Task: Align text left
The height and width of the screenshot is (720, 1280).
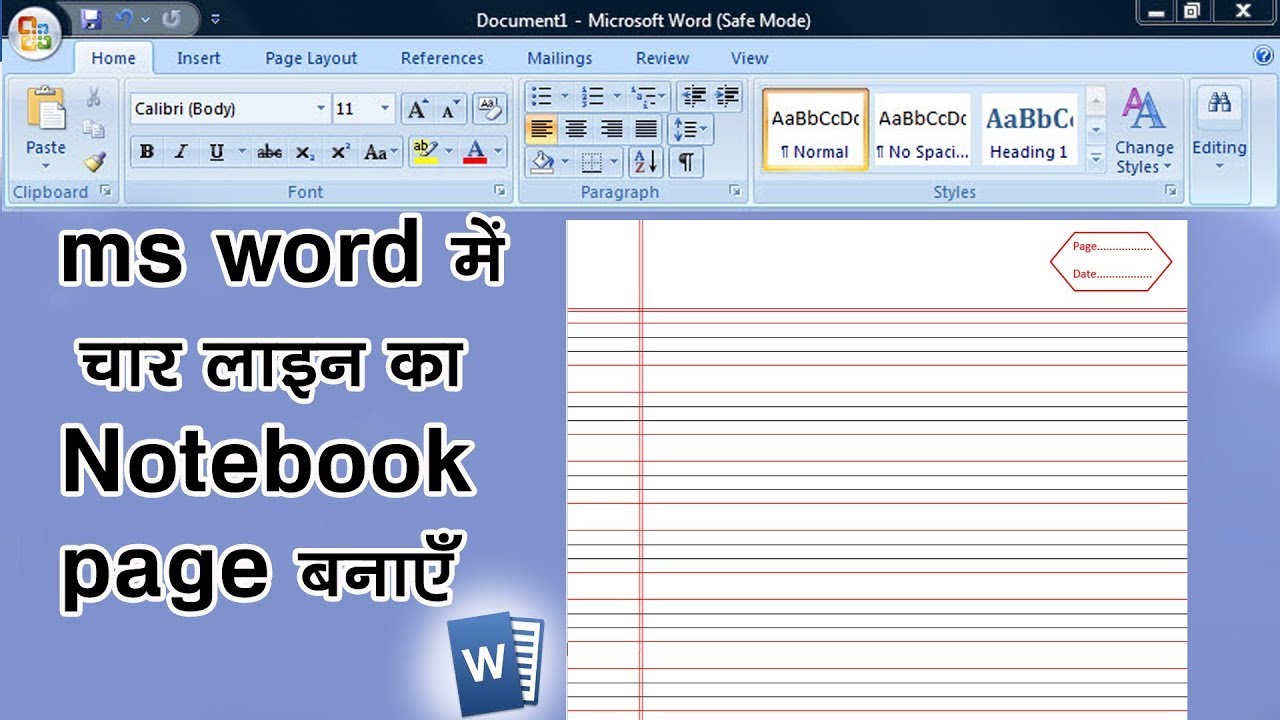Action: tap(541, 128)
